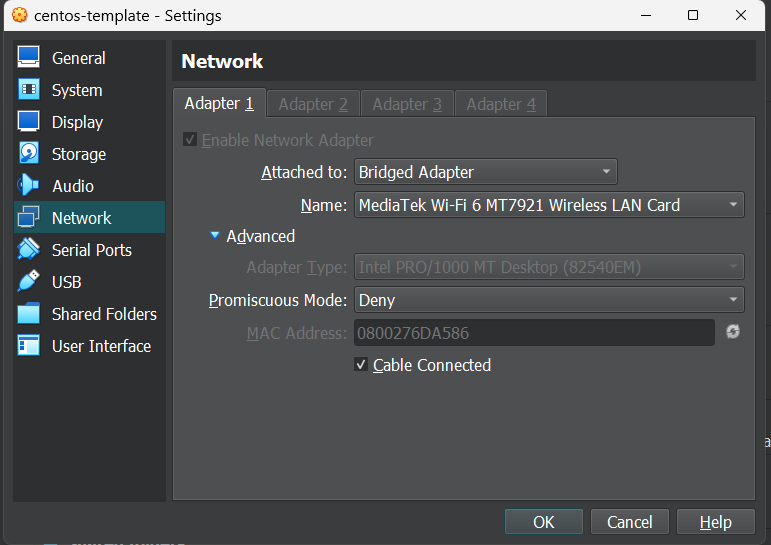The width and height of the screenshot is (771, 545).
Task: Toggle the Cable Connected checkbox
Action: coord(361,365)
